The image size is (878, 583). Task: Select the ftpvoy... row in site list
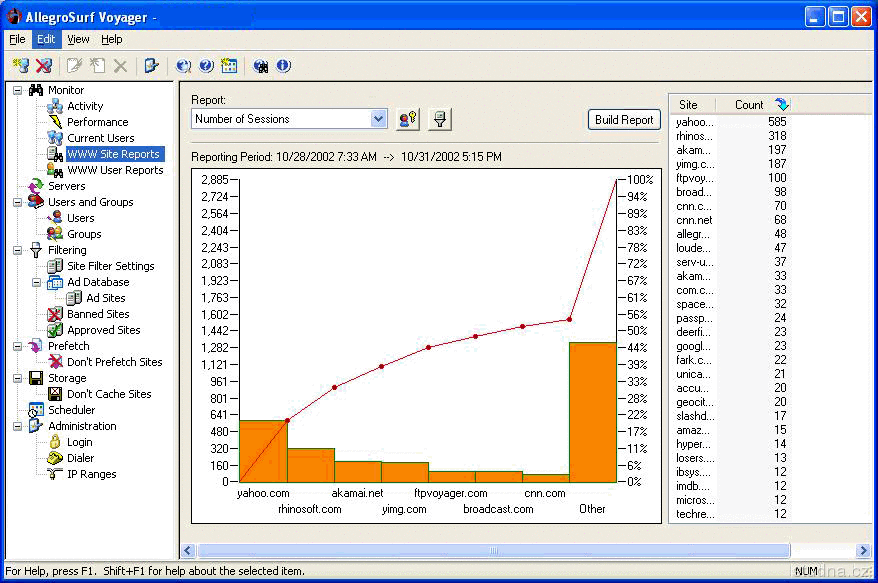[731, 178]
